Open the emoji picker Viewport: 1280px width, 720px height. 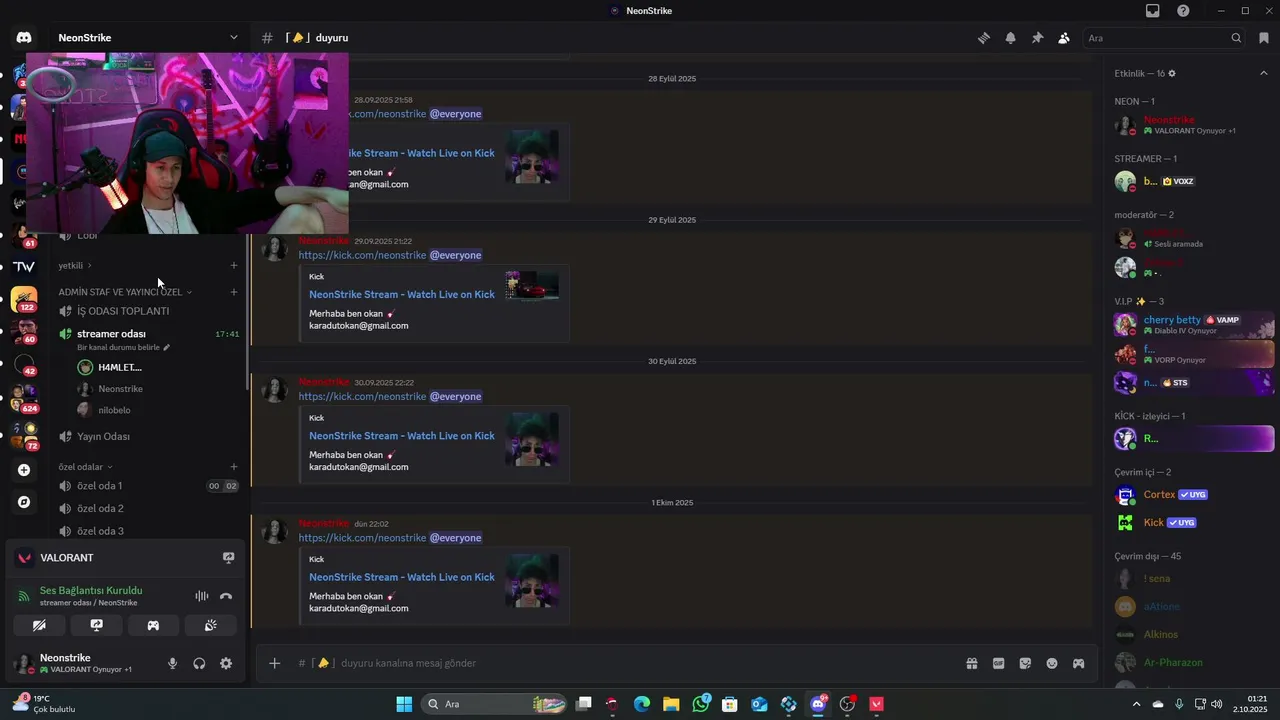[x=1052, y=663]
